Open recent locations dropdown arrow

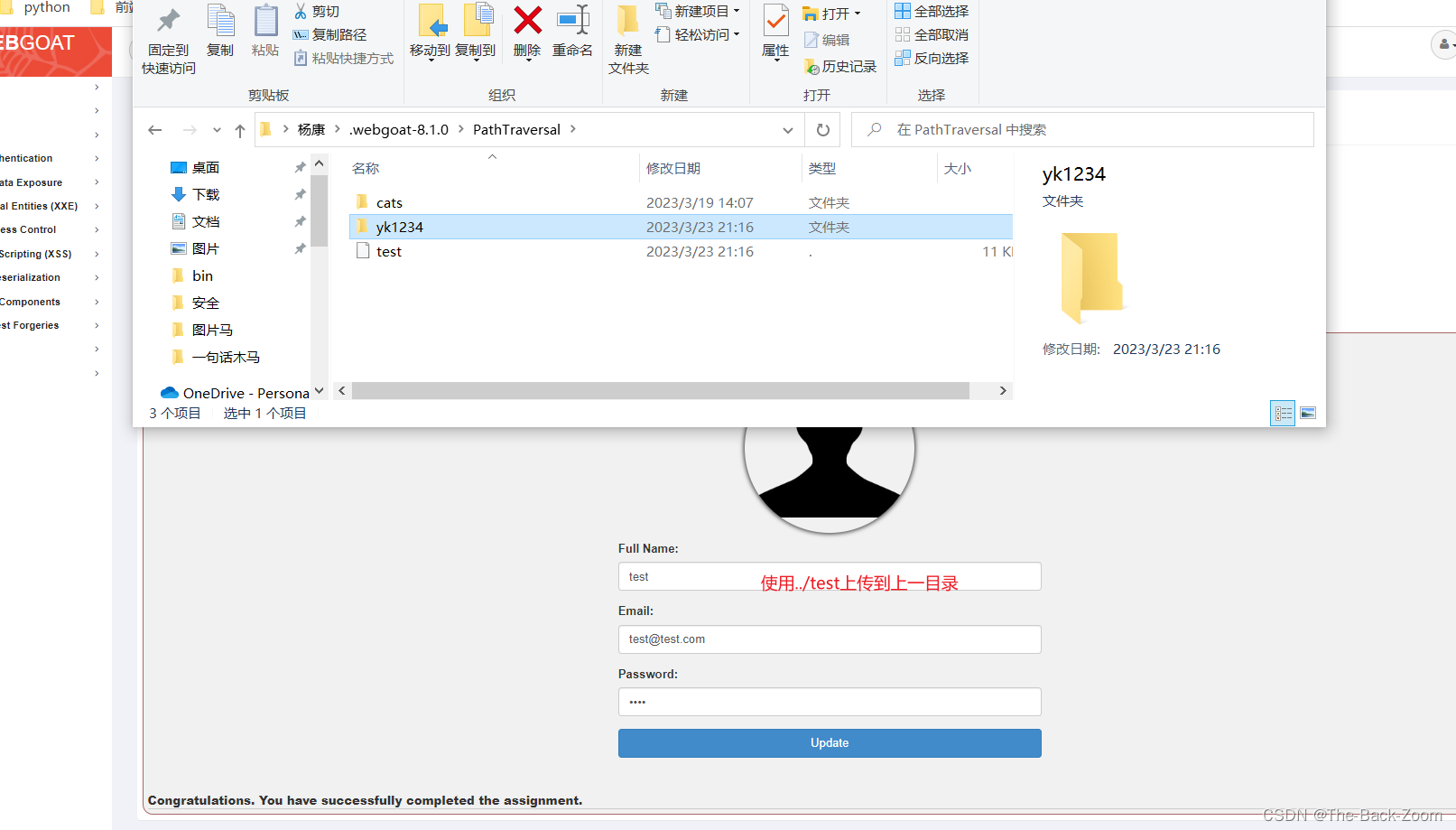point(217,130)
